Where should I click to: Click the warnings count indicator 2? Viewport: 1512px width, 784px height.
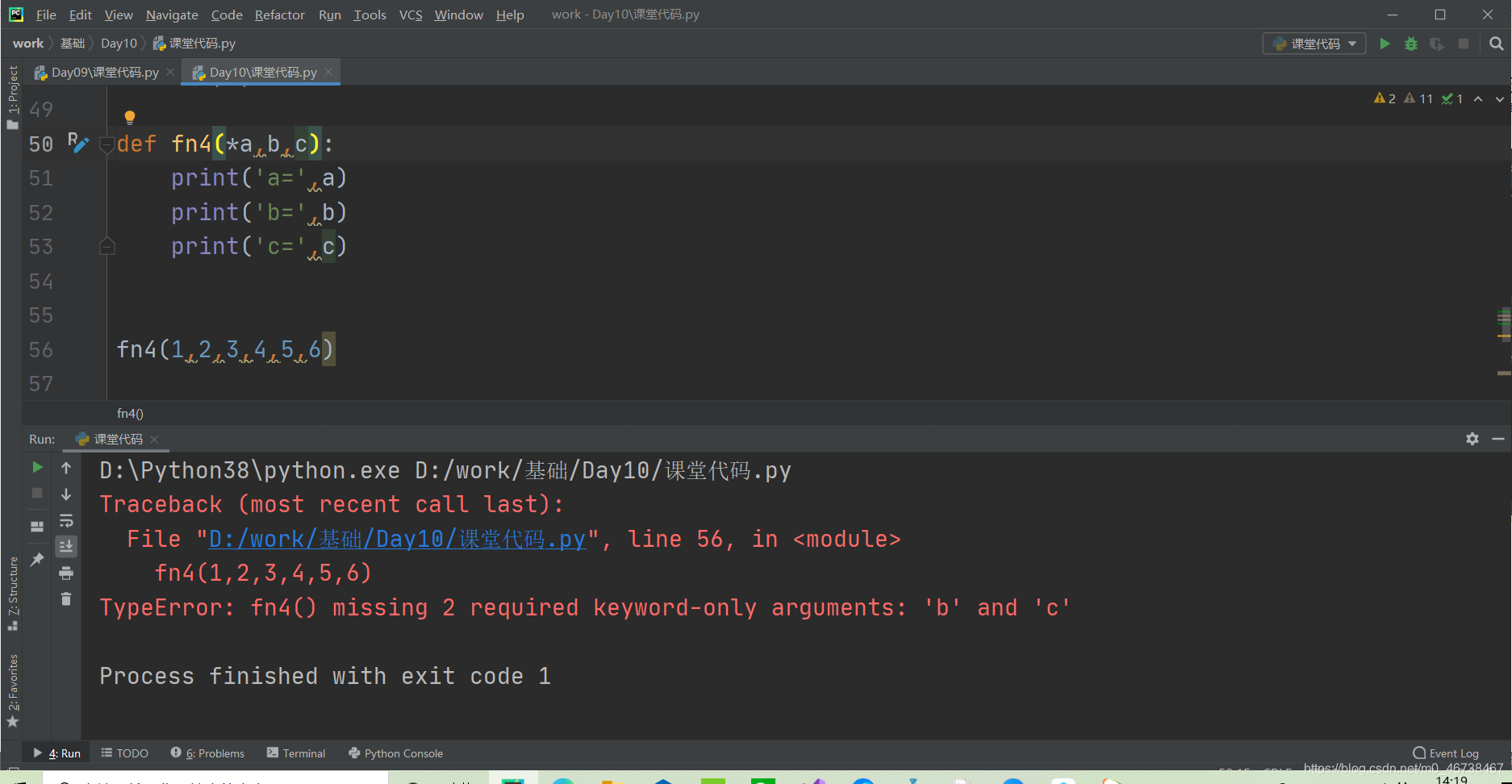[1385, 98]
